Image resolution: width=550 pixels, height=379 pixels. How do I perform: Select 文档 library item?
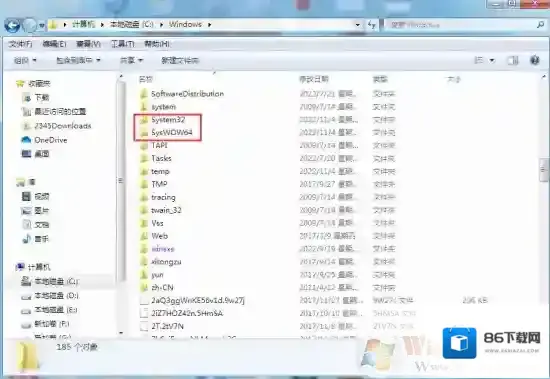point(42,225)
